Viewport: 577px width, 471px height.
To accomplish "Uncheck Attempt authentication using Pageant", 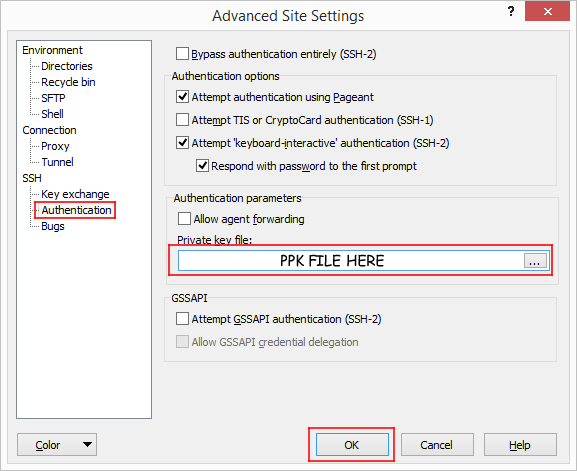I will (x=182, y=97).
